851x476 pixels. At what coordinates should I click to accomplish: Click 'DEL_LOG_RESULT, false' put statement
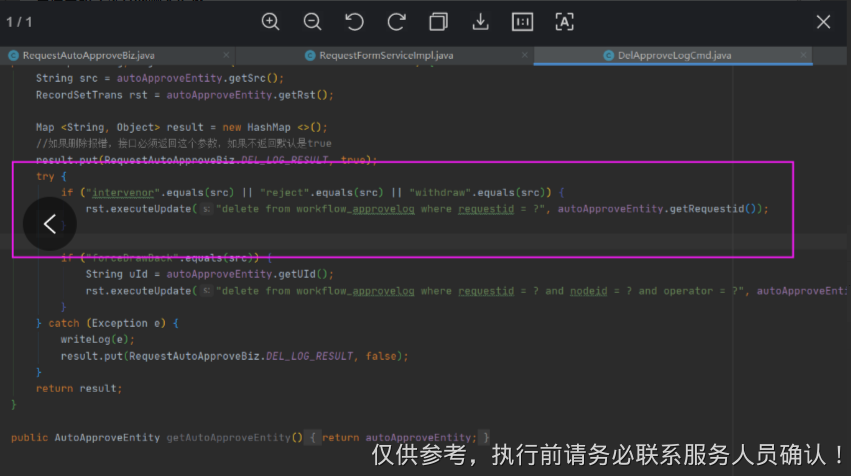coord(234,356)
